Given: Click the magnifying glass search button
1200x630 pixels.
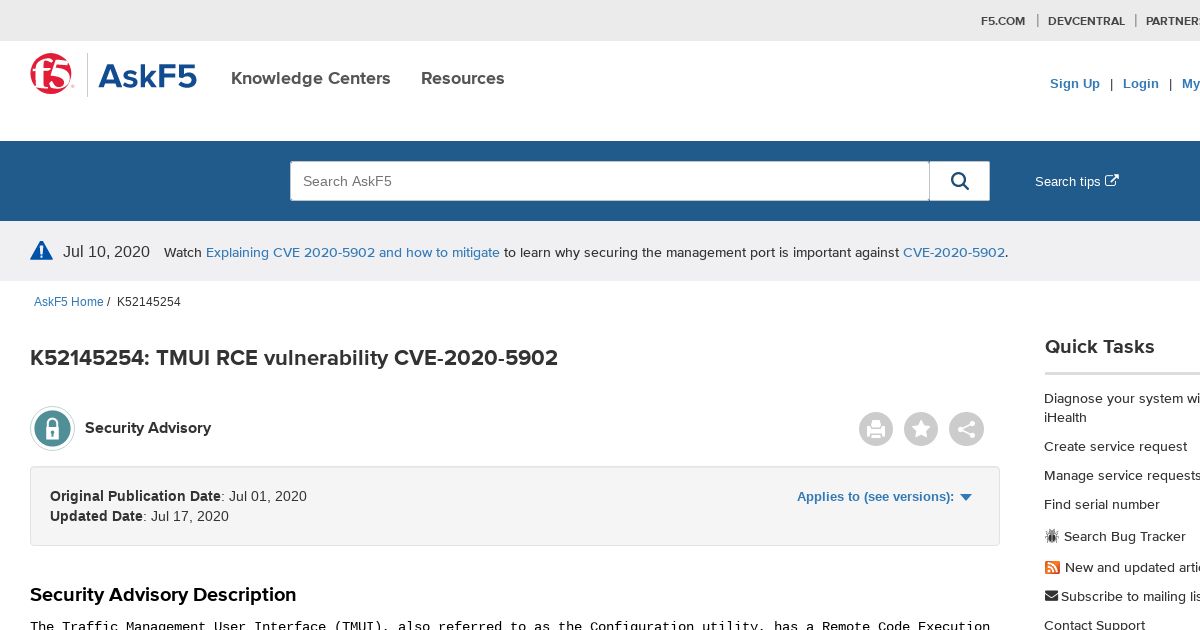Looking at the screenshot, I should click(x=960, y=181).
